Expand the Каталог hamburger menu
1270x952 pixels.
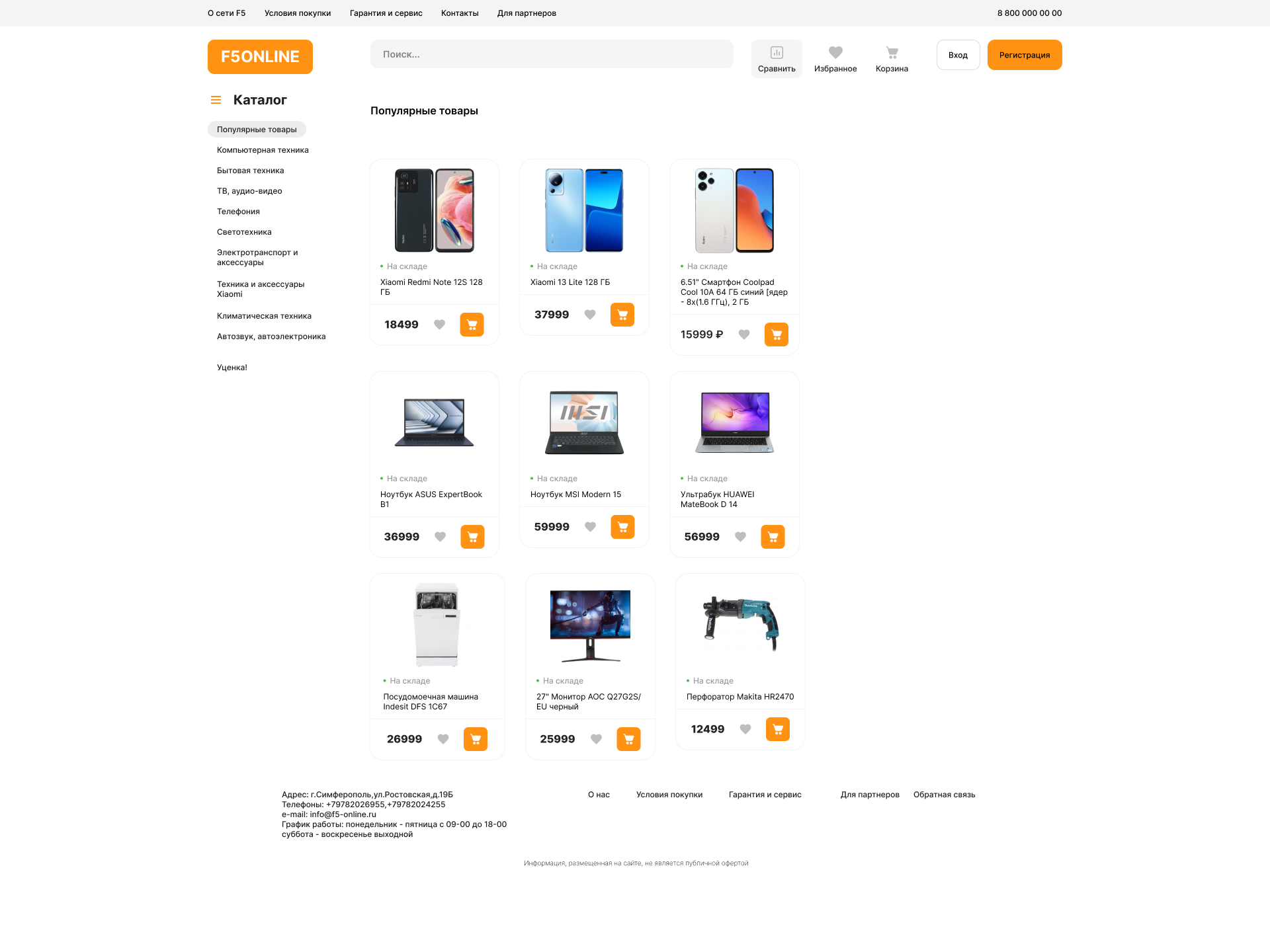(x=216, y=100)
